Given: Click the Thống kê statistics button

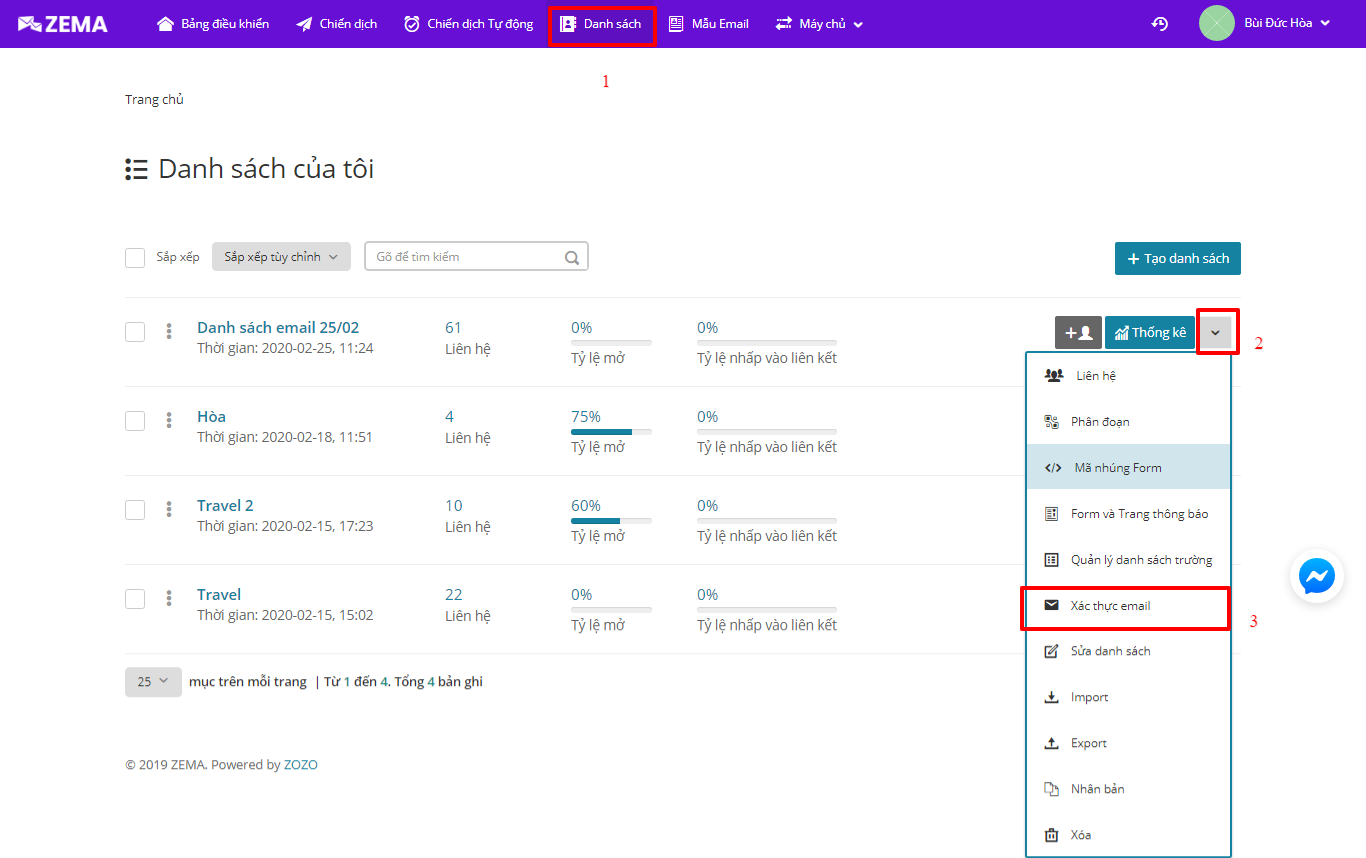Looking at the screenshot, I should [x=1150, y=332].
